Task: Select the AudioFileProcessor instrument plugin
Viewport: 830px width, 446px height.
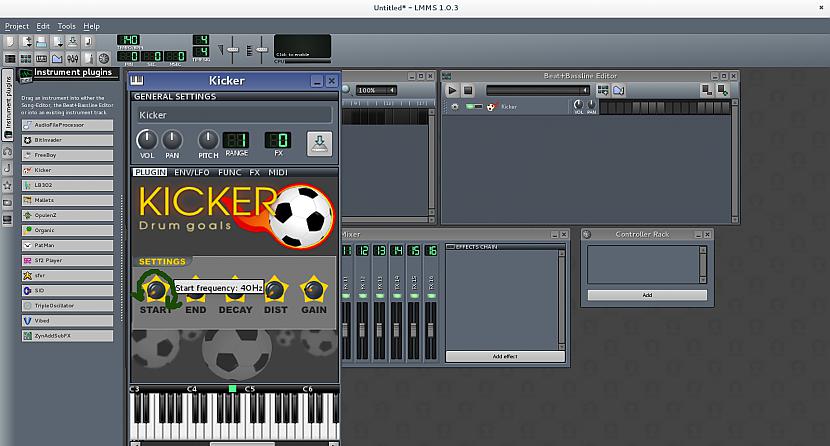Action: 67,125
